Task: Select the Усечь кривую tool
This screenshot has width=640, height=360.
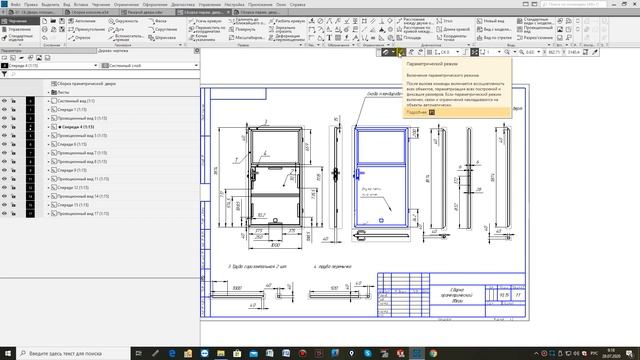Action: tap(205, 21)
